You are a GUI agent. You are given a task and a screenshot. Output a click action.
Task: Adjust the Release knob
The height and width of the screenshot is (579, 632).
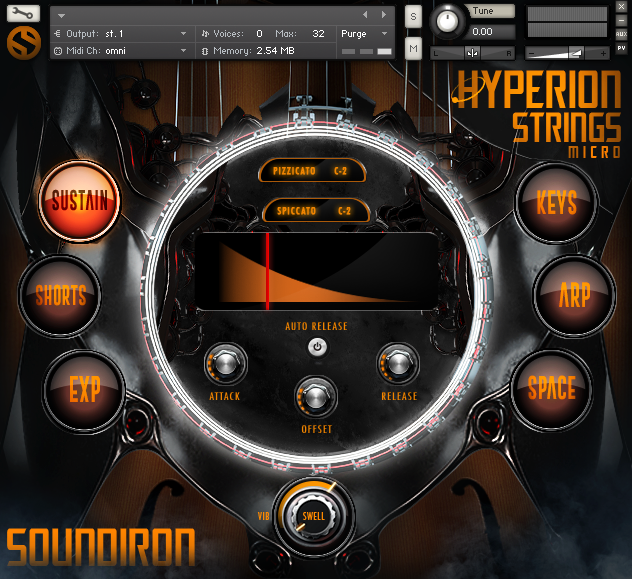pyautogui.click(x=398, y=364)
